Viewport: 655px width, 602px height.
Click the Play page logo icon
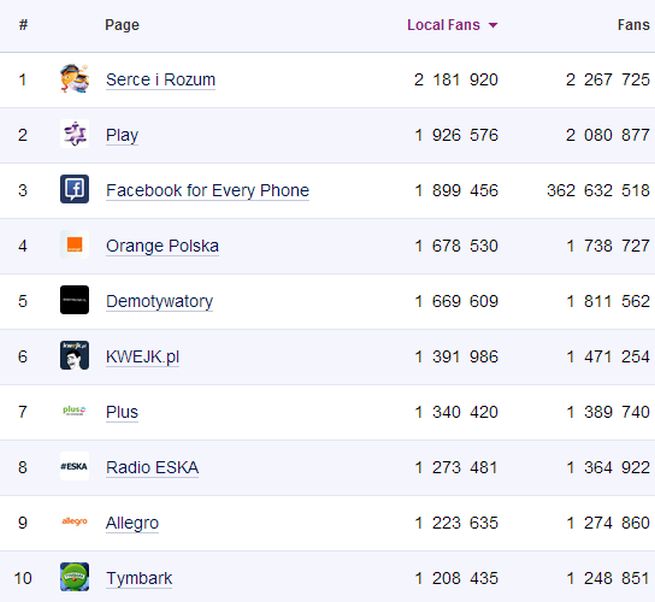(74, 134)
